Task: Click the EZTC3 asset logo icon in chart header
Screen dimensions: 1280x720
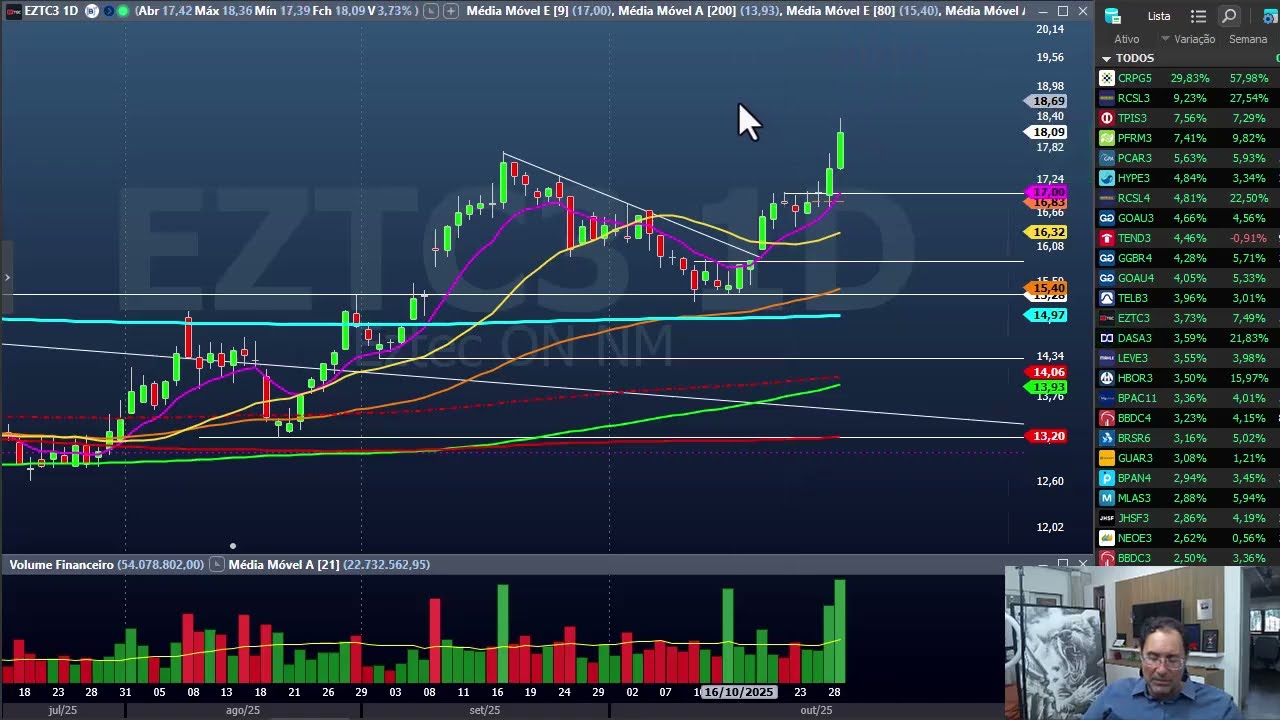Action: [12, 11]
